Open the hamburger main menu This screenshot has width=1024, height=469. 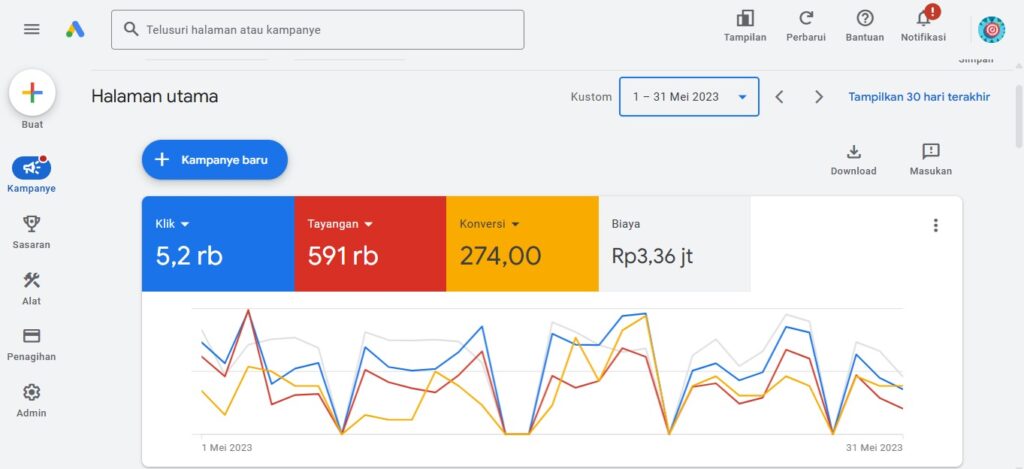(32, 29)
